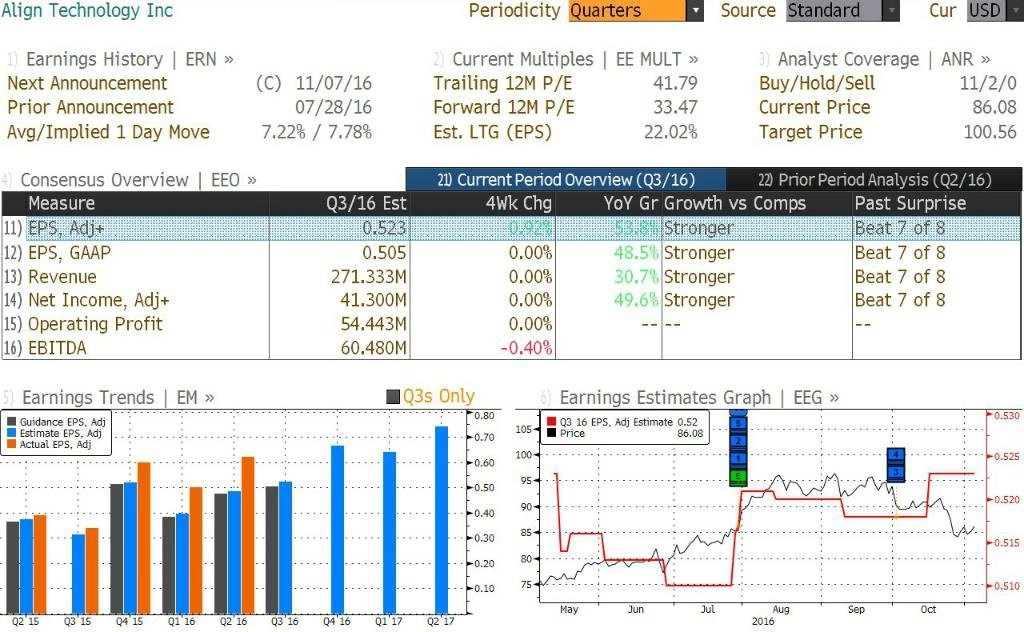Select row 13 Revenue
1024x632 pixels.
(x=511, y=277)
